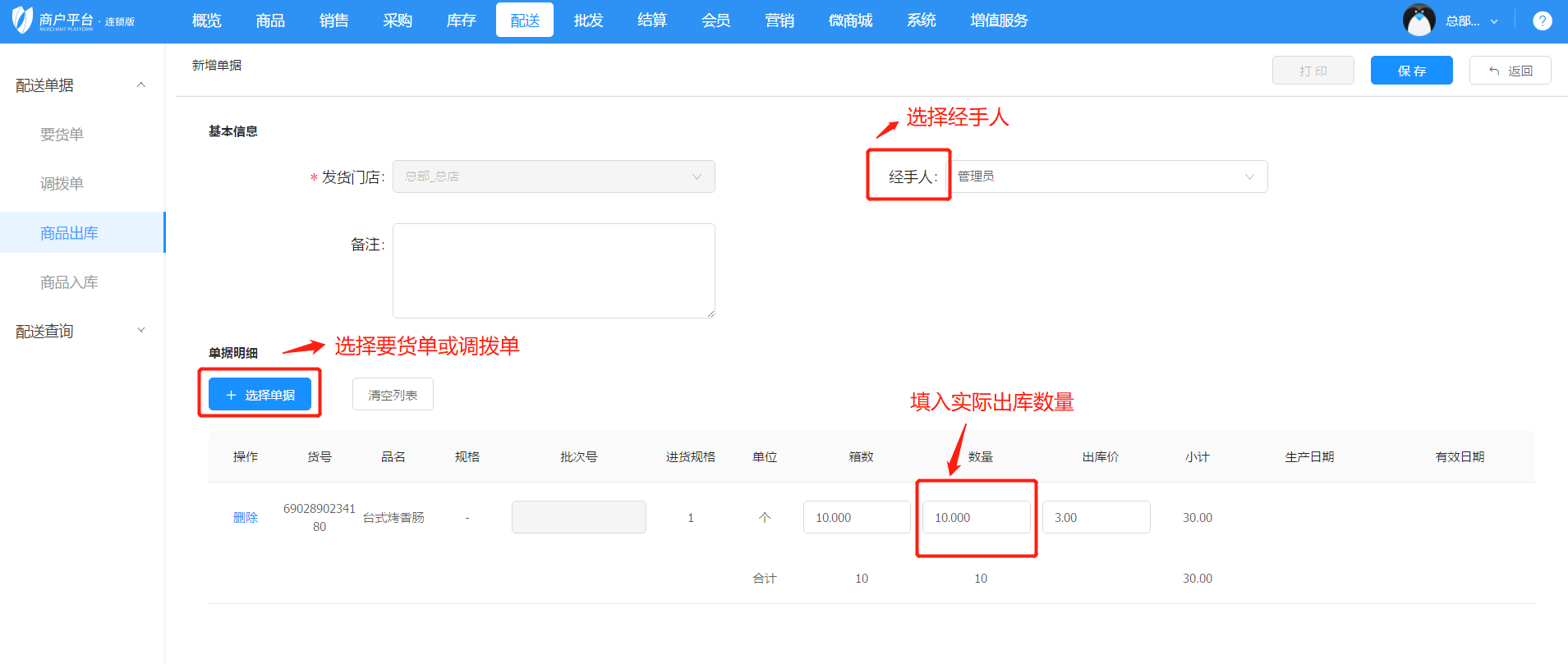This screenshot has width=1568, height=664.
Task: Open the 发货门店 dropdown
Action: [x=554, y=176]
